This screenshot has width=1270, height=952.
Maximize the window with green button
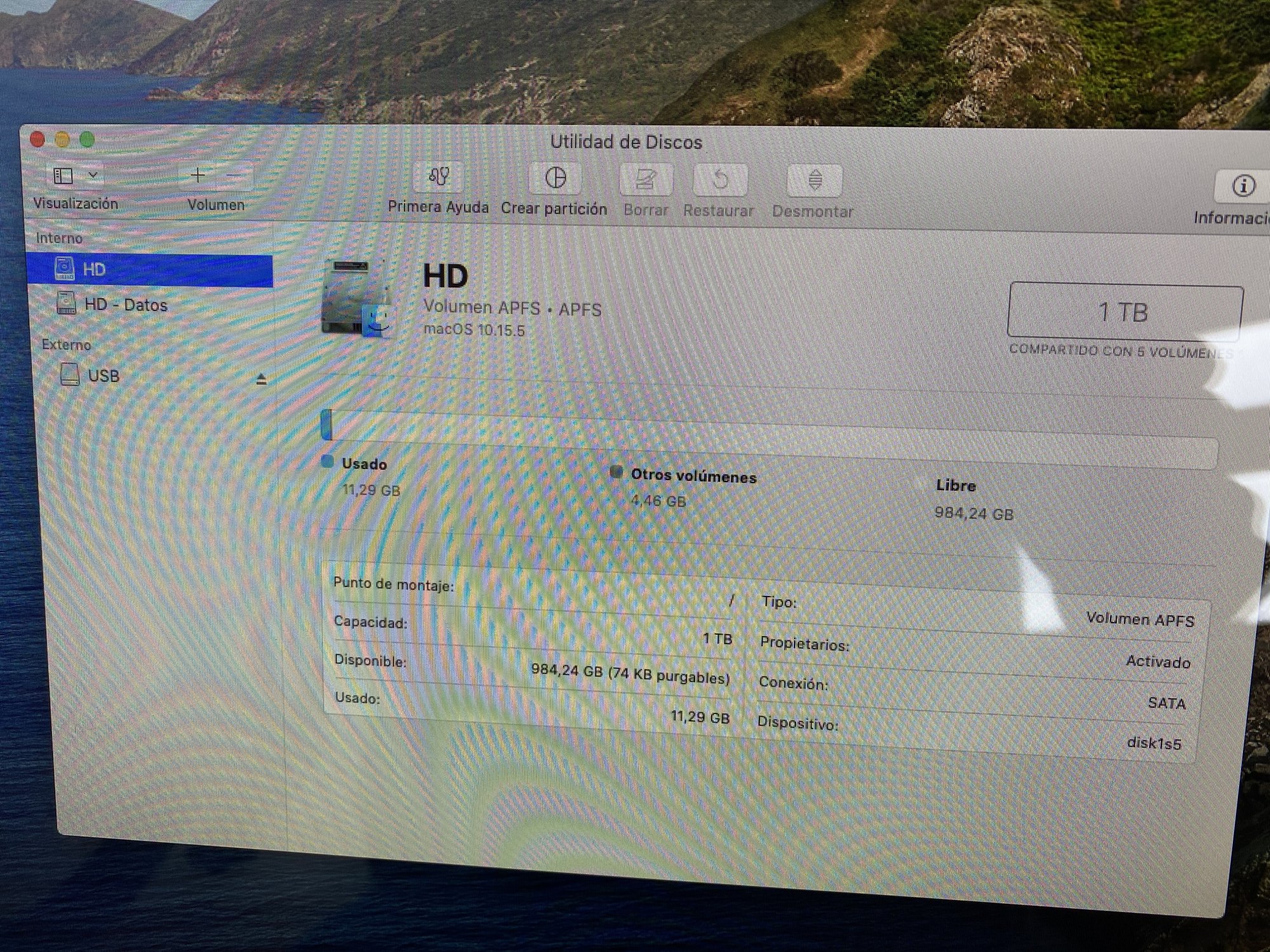(87, 139)
